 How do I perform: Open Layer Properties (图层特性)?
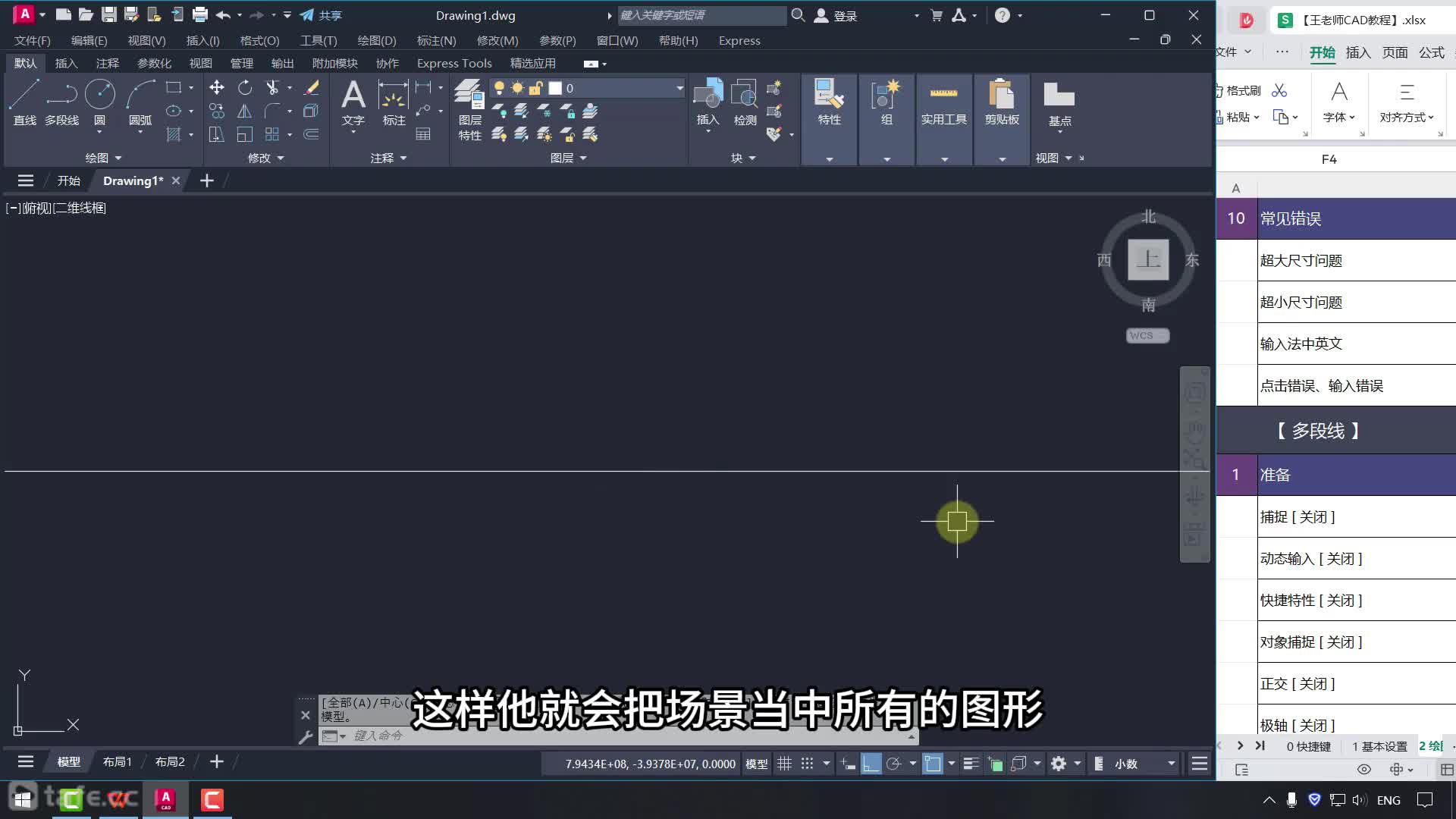pos(469,110)
